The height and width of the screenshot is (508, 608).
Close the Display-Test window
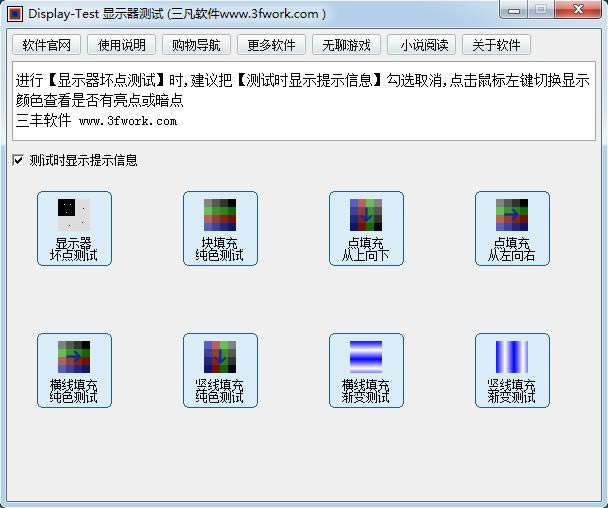click(578, 10)
